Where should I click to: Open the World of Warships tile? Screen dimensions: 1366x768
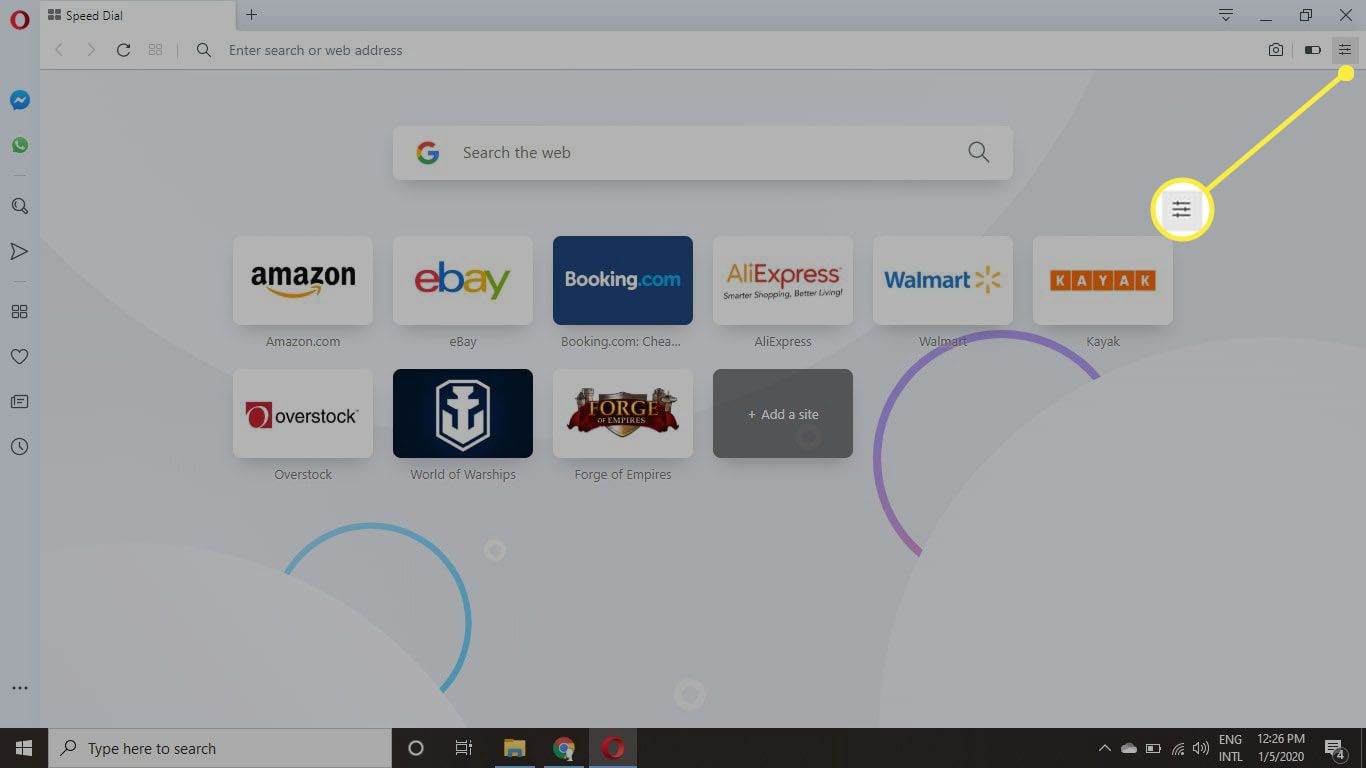(x=463, y=413)
